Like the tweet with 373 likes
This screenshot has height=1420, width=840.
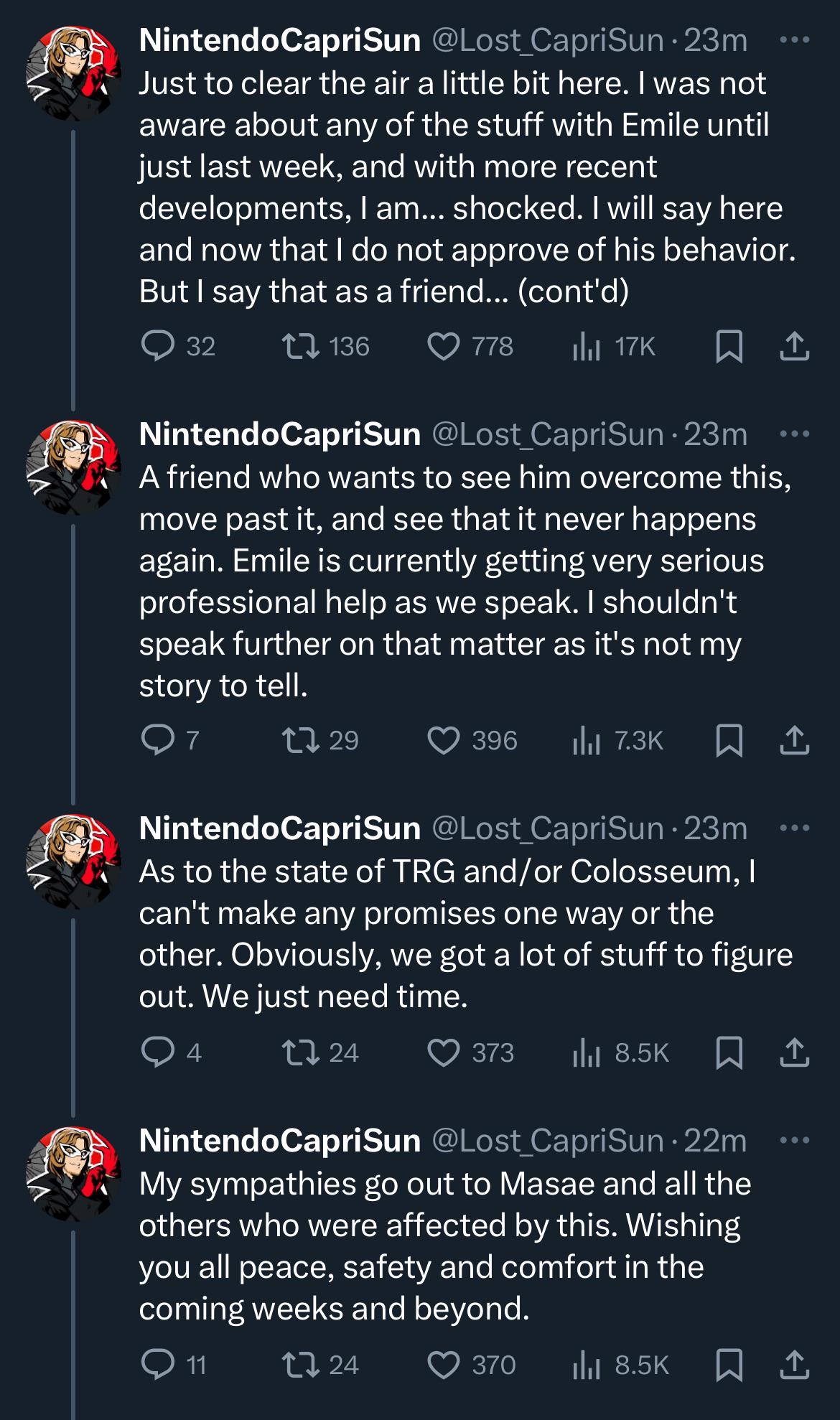pos(444,1052)
